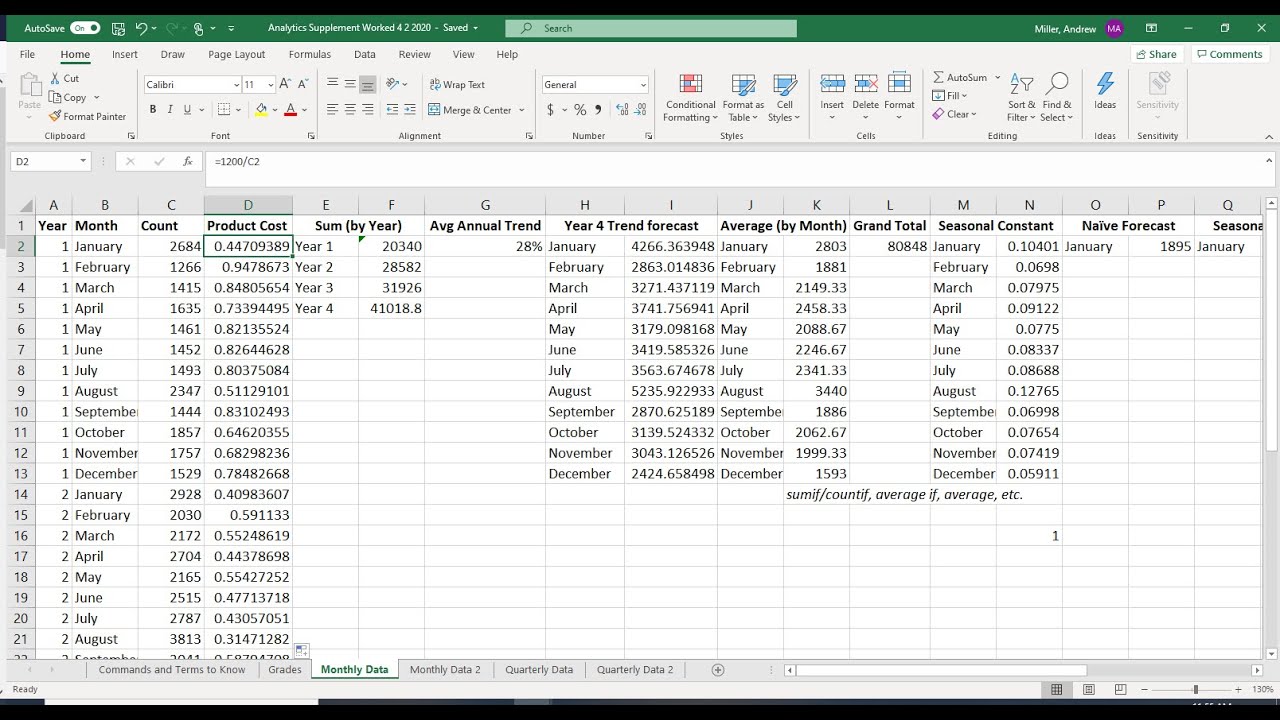
Task: Select Normal view in status bar
Action: click(1057, 690)
